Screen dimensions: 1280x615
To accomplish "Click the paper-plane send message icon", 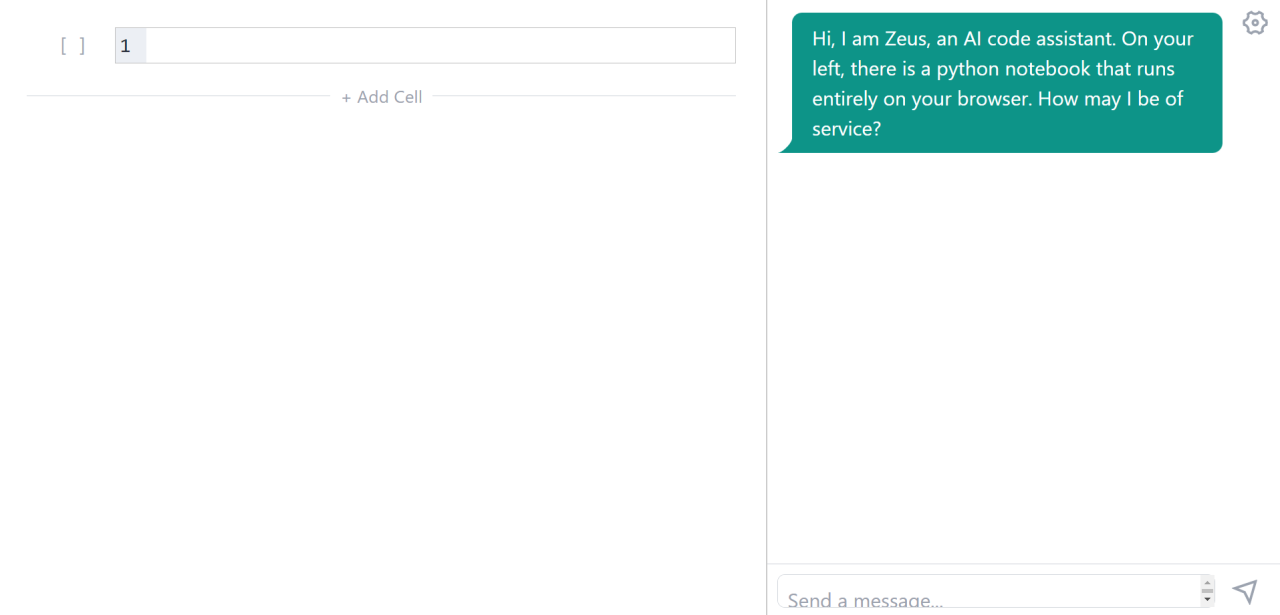I will pyautogui.click(x=1245, y=591).
